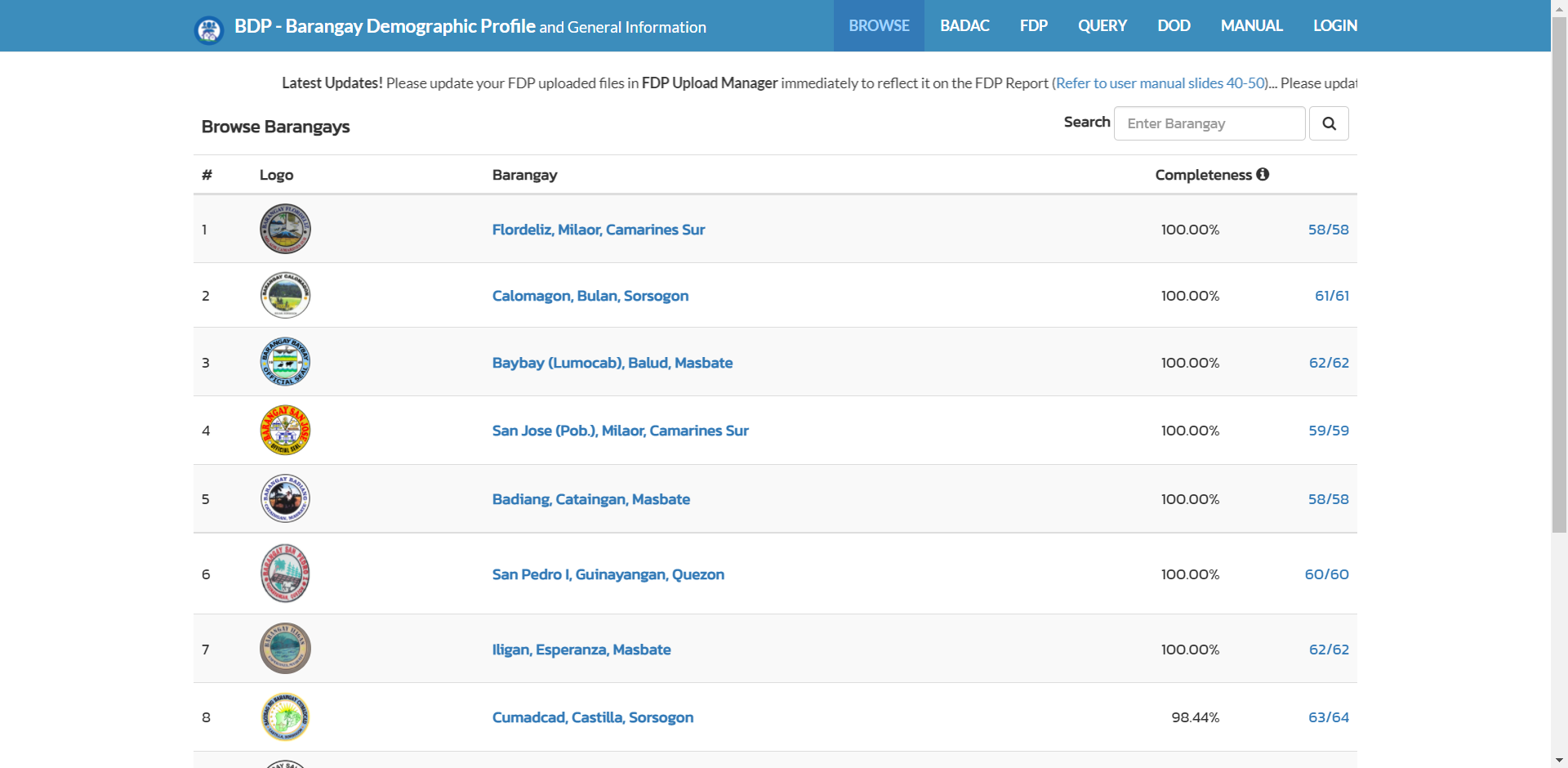Viewport: 1568px width, 768px height.
Task: Open the San Pedro I barangay seal
Action: click(x=285, y=574)
